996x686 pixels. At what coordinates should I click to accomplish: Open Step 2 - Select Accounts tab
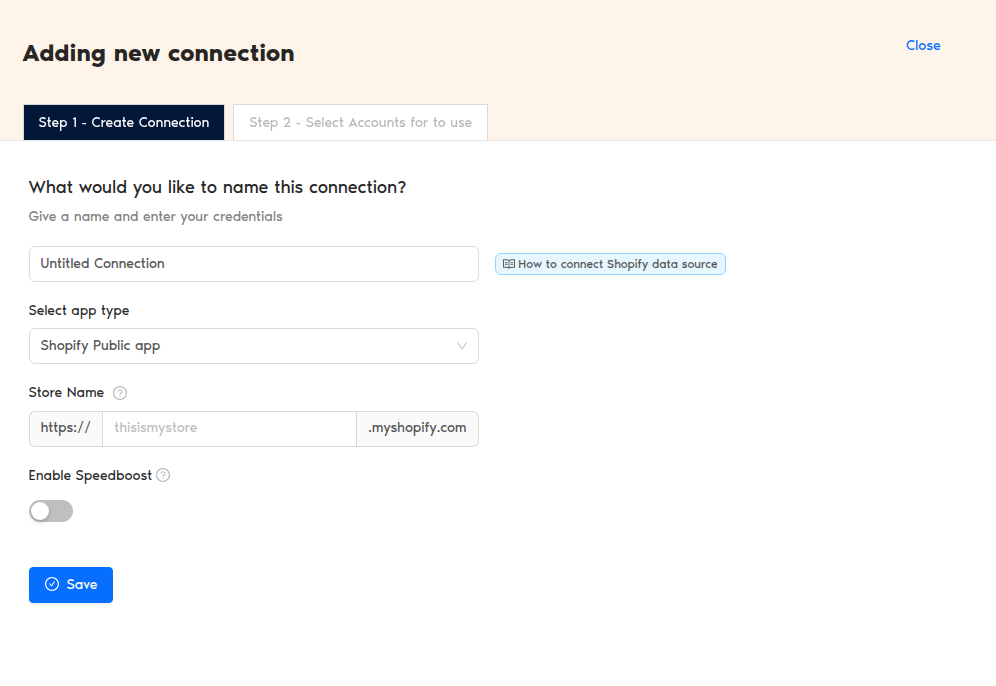click(x=360, y=123)
